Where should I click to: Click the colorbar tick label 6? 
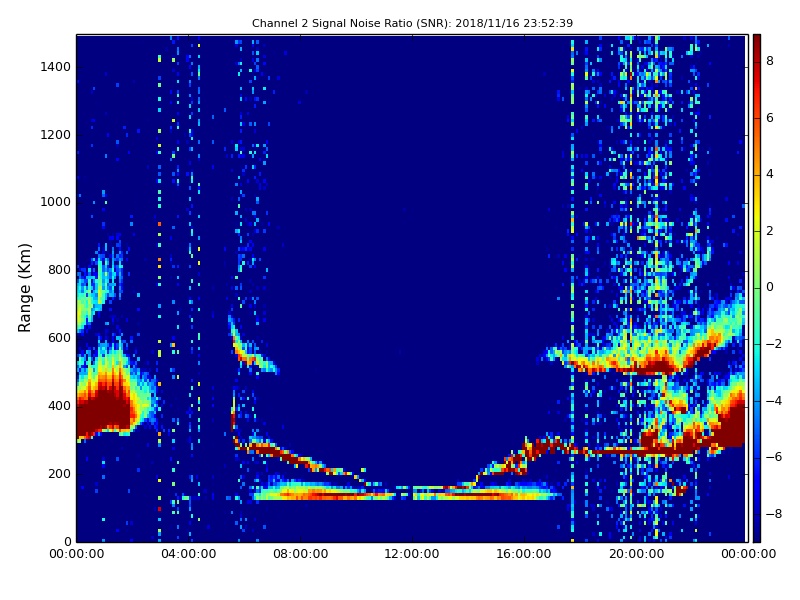[x=770, y=118]
